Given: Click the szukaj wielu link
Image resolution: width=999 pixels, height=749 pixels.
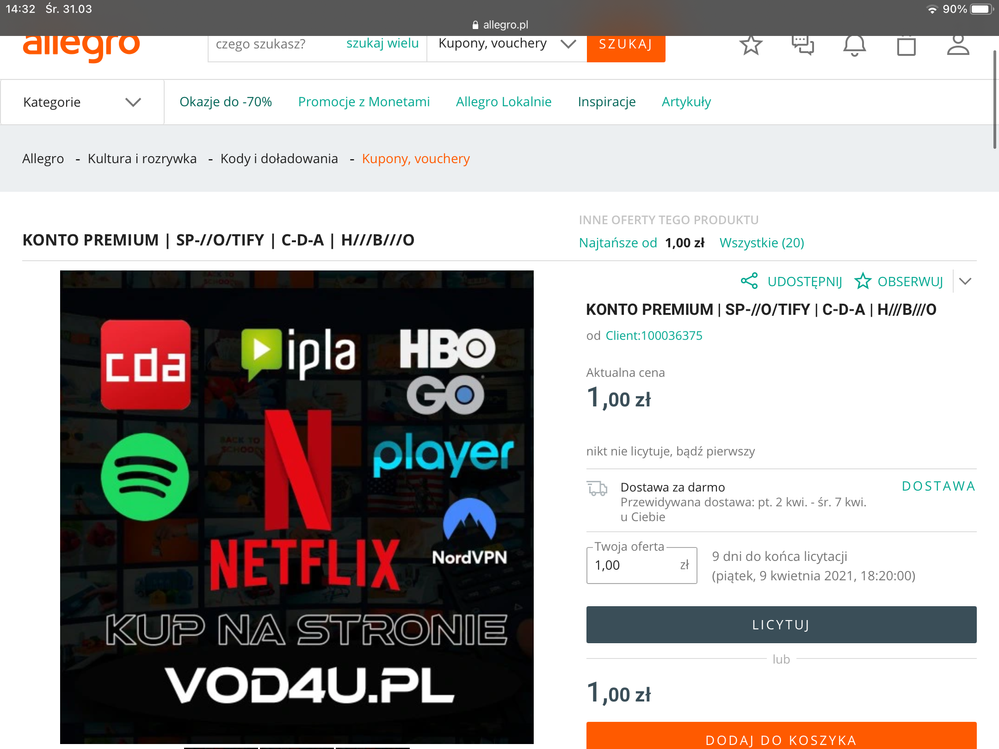Looking at the screenshot, I should [x=382, y=43].
